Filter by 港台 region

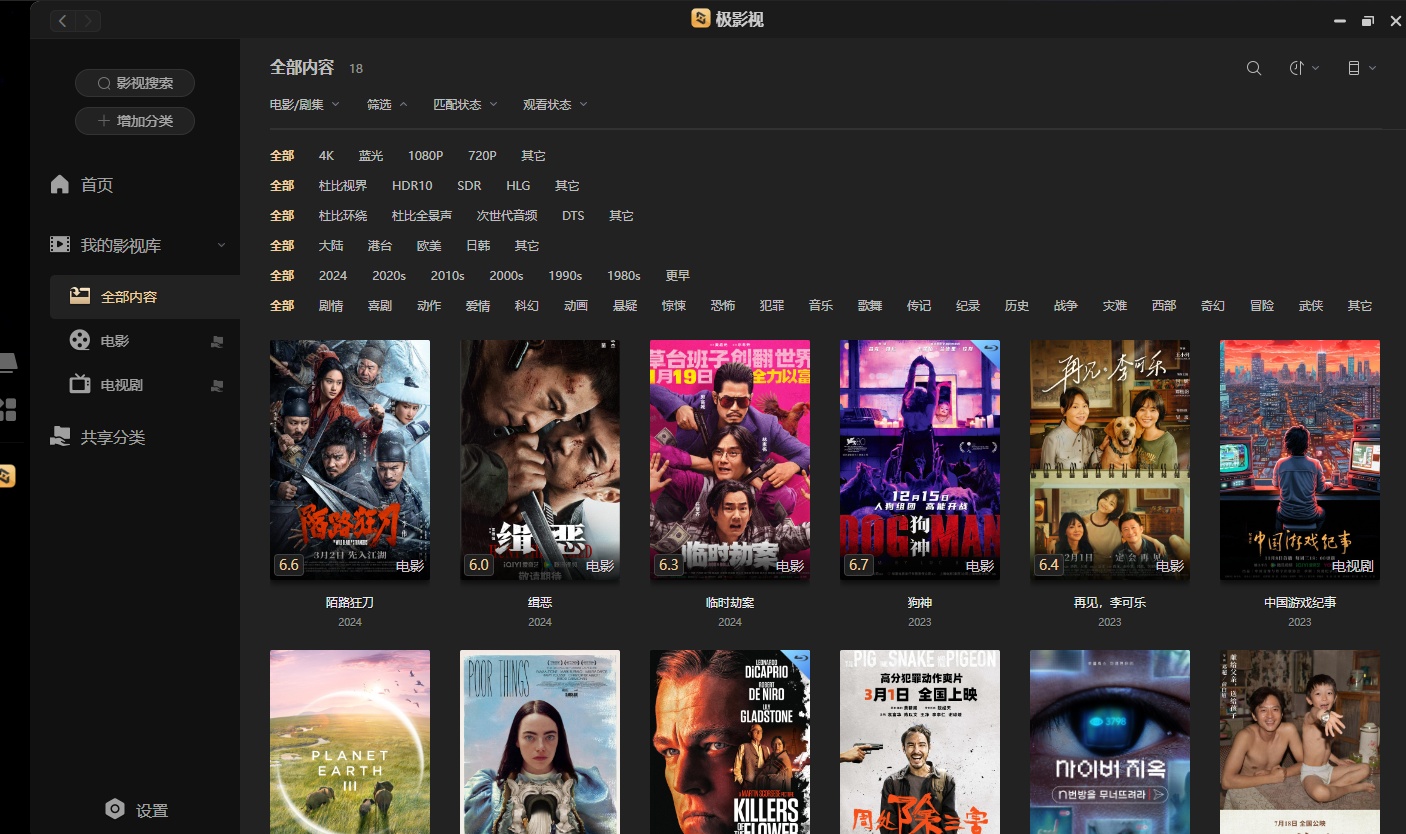pos(380,246)
